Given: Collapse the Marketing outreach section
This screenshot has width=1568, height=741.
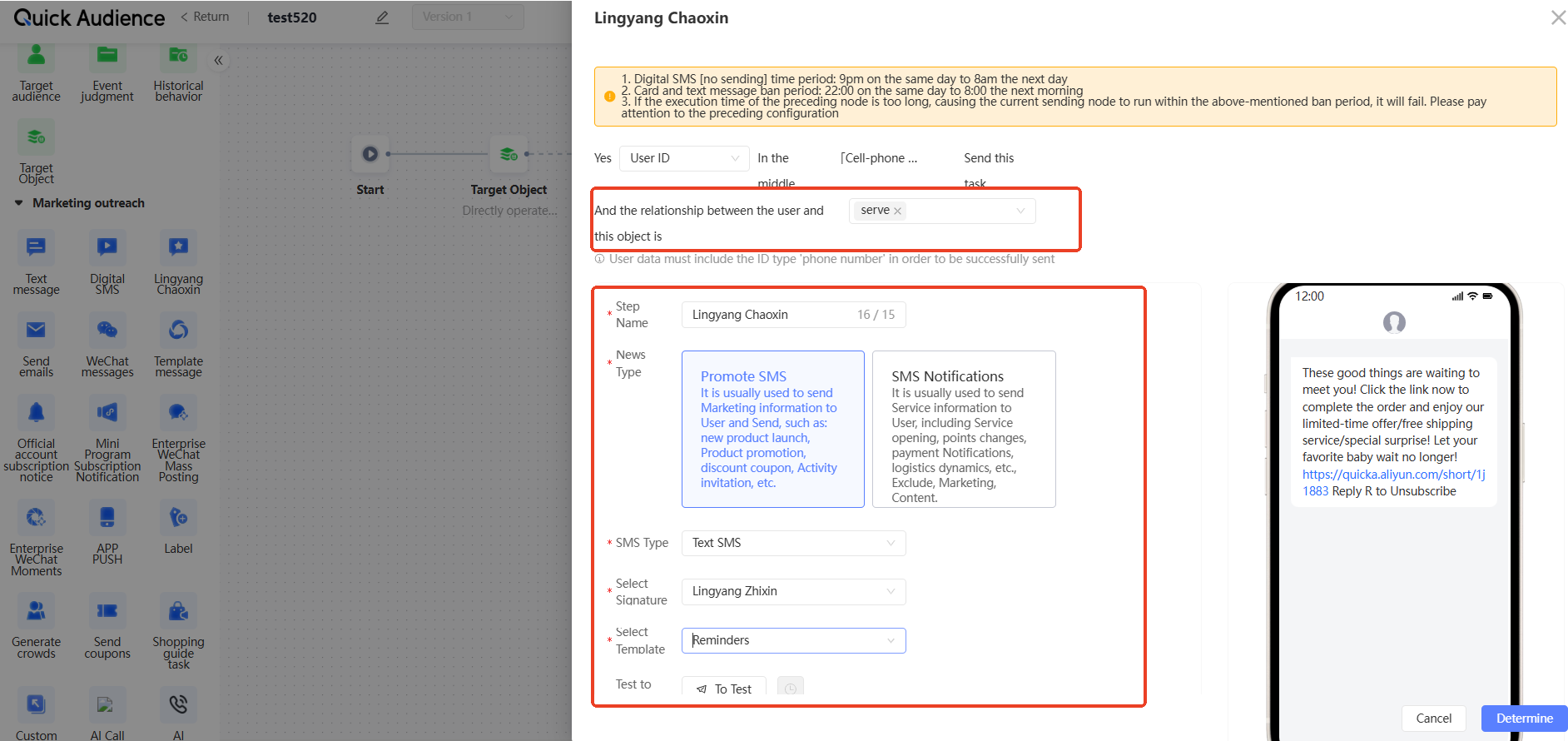Looking at the screenshot, I should pyautogui.click(x=18, y=203).
